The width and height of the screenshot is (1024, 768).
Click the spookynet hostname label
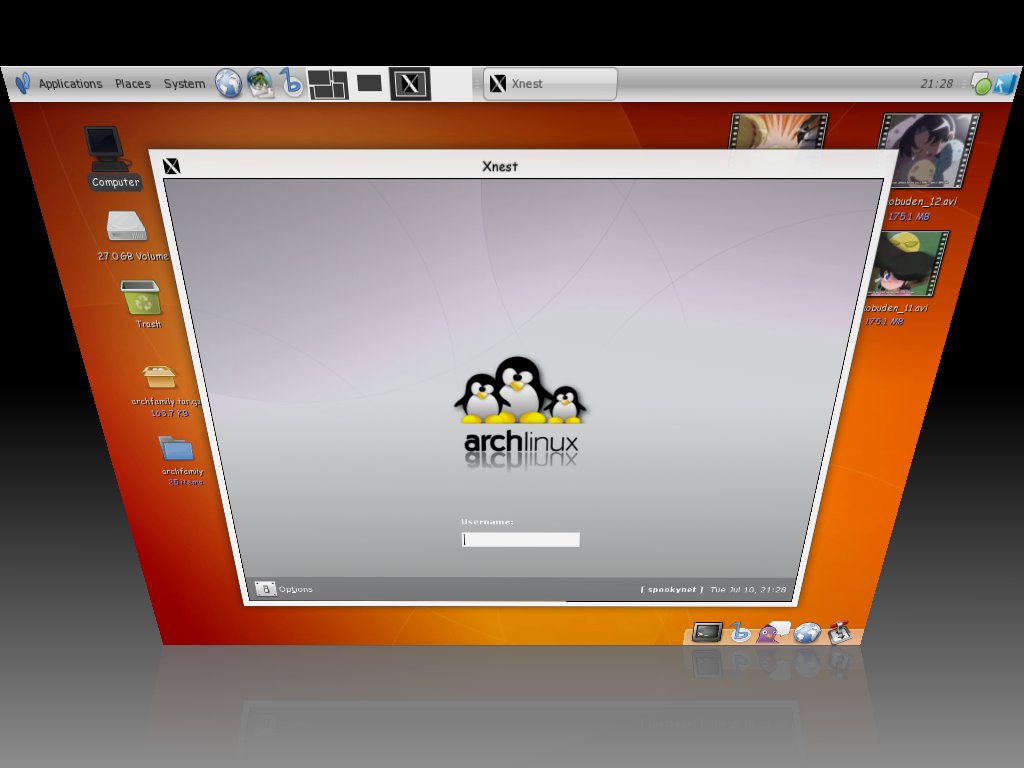tap(671, 589)
